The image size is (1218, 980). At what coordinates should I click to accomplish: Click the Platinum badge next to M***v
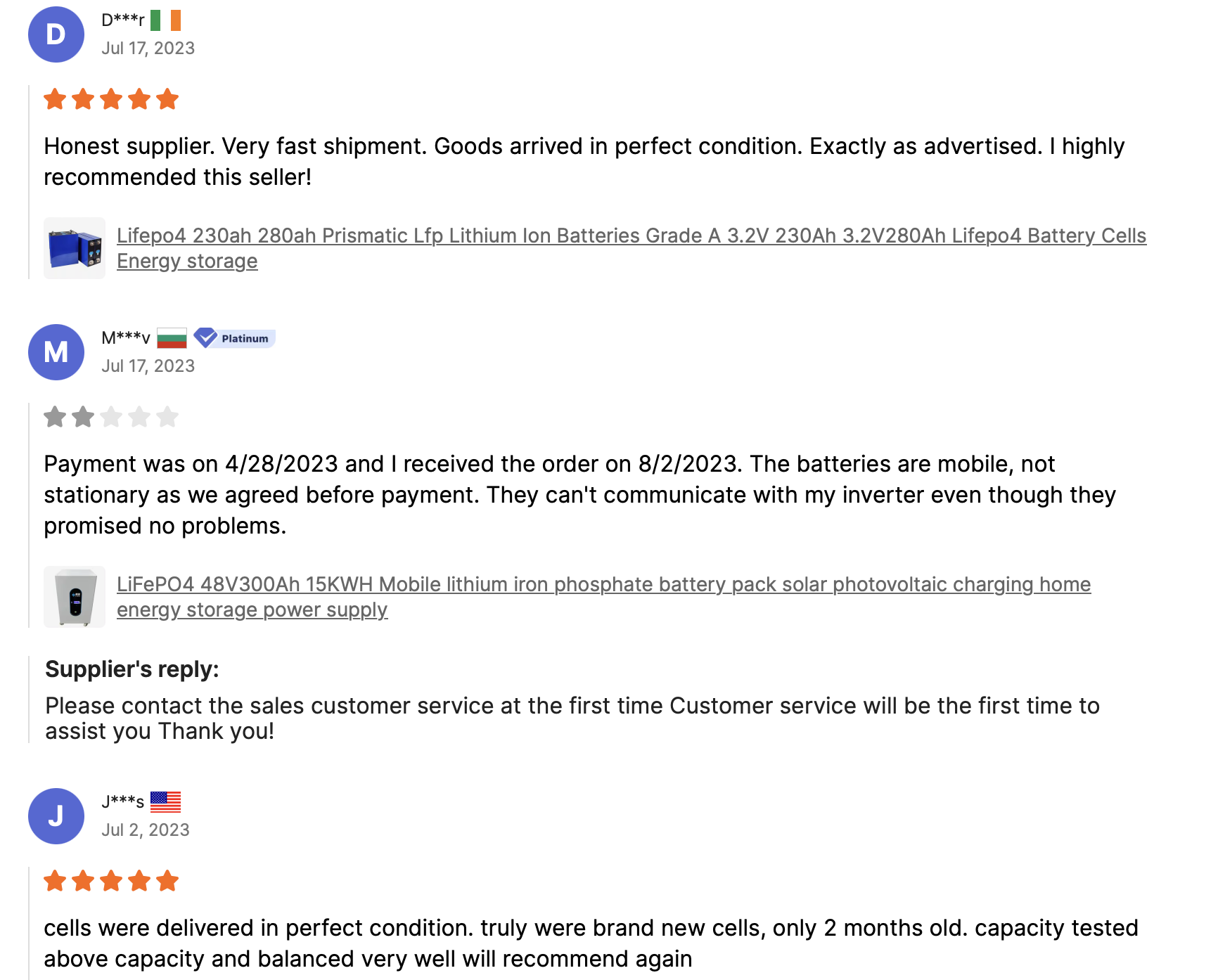pos(235,338)
